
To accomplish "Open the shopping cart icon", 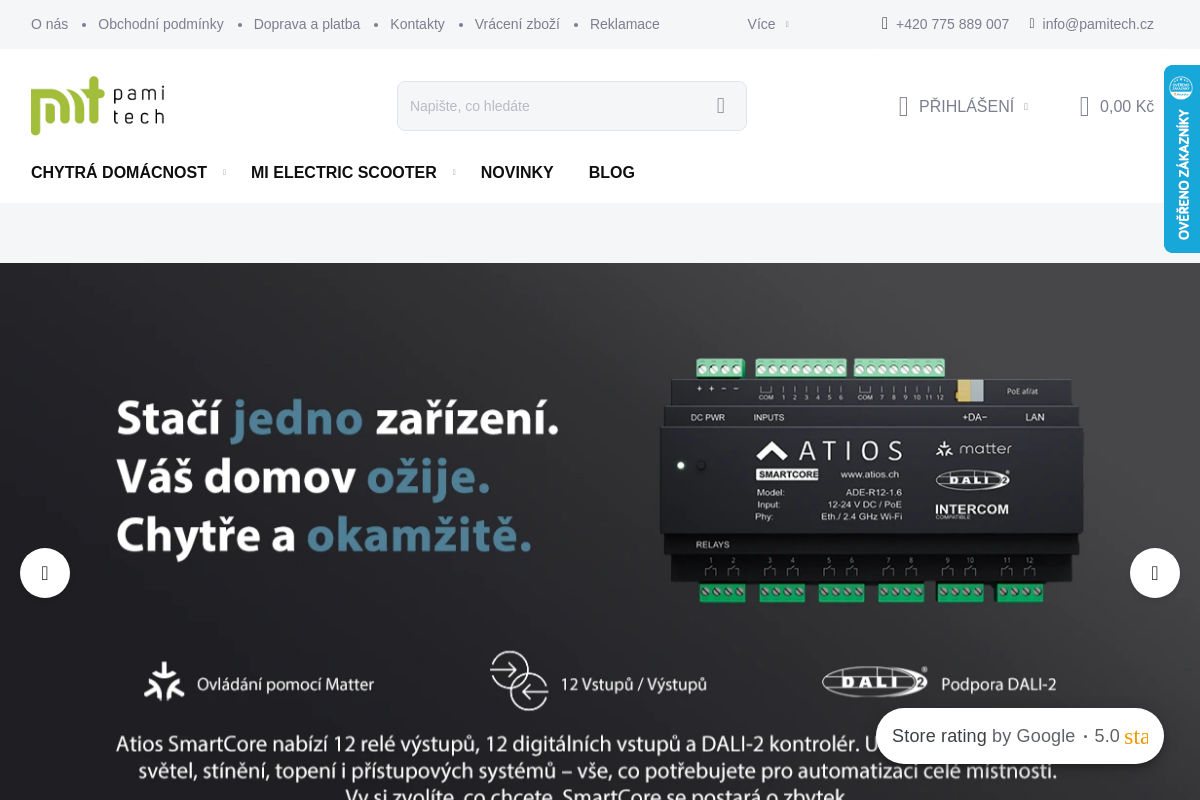I will point(1084,106).
